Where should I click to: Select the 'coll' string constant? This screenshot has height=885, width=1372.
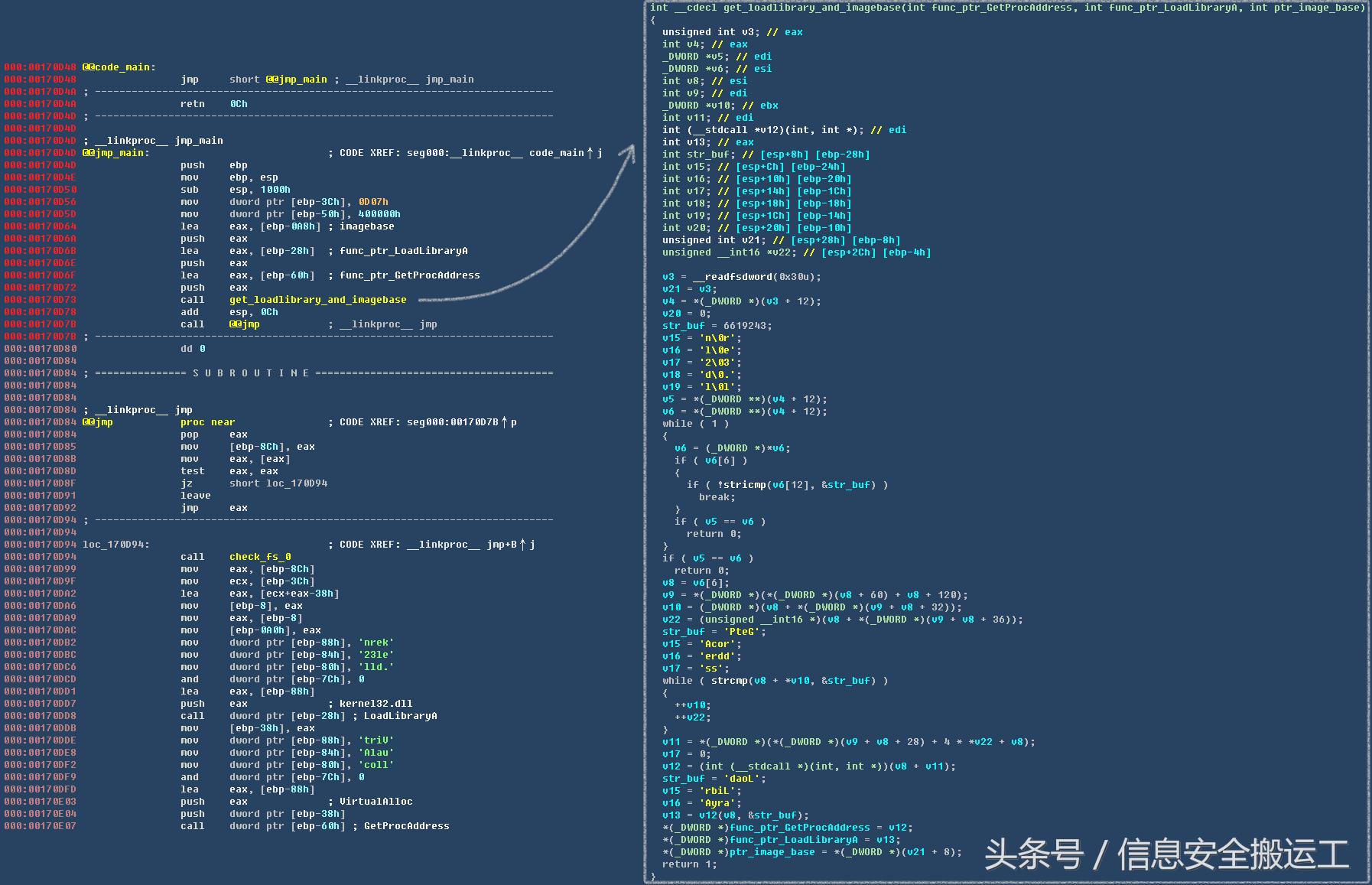[x=376, y=765]
